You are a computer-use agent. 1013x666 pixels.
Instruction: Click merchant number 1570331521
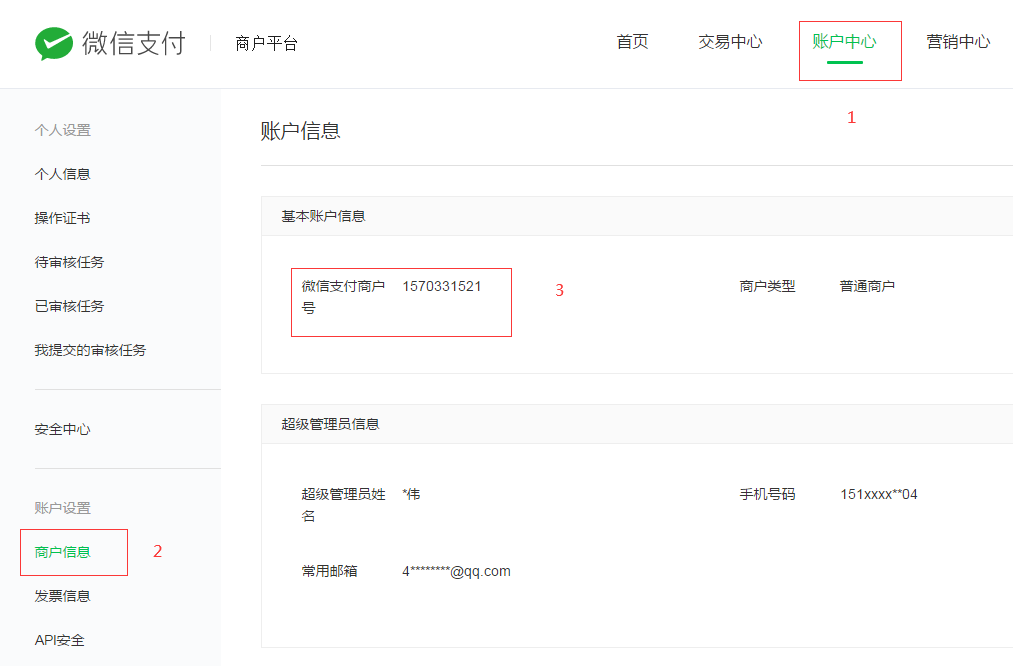442,286
